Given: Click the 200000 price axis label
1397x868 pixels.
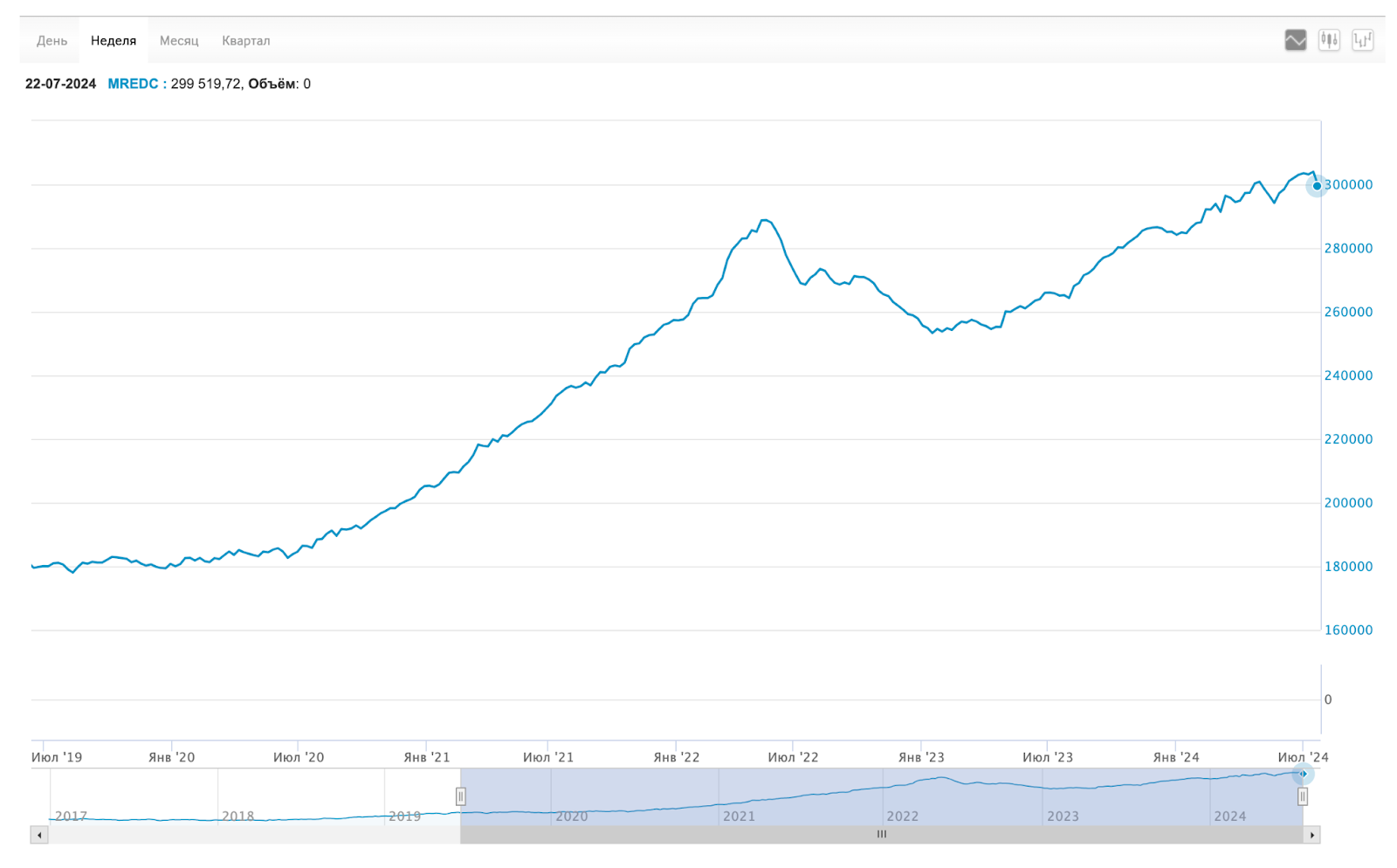Looking at the screenshot, I should [x=1348, y=503].
